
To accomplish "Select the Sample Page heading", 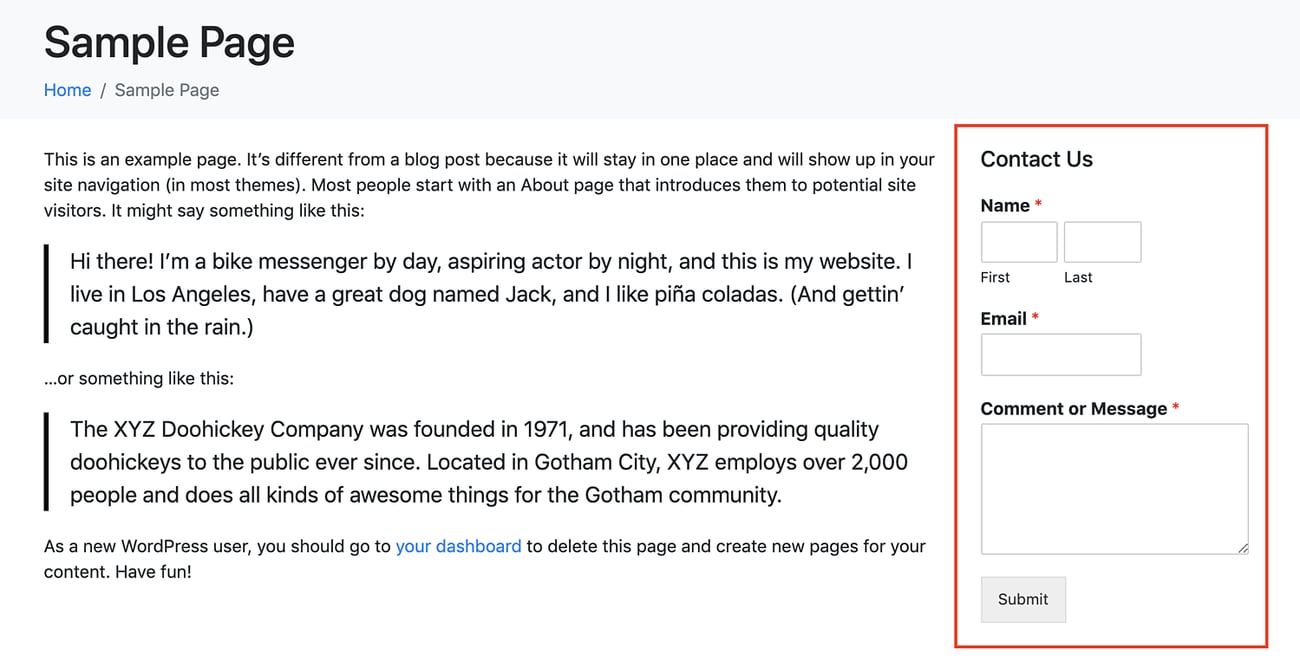I will (x=169, y=42).
